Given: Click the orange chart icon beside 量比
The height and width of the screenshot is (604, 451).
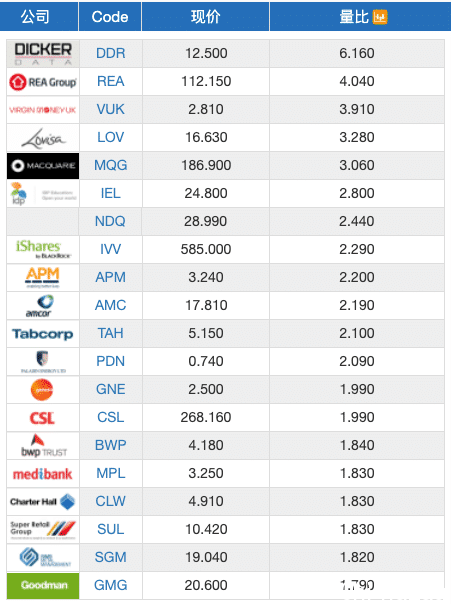Looking at the screenshot, I should [x=379, y=17].
